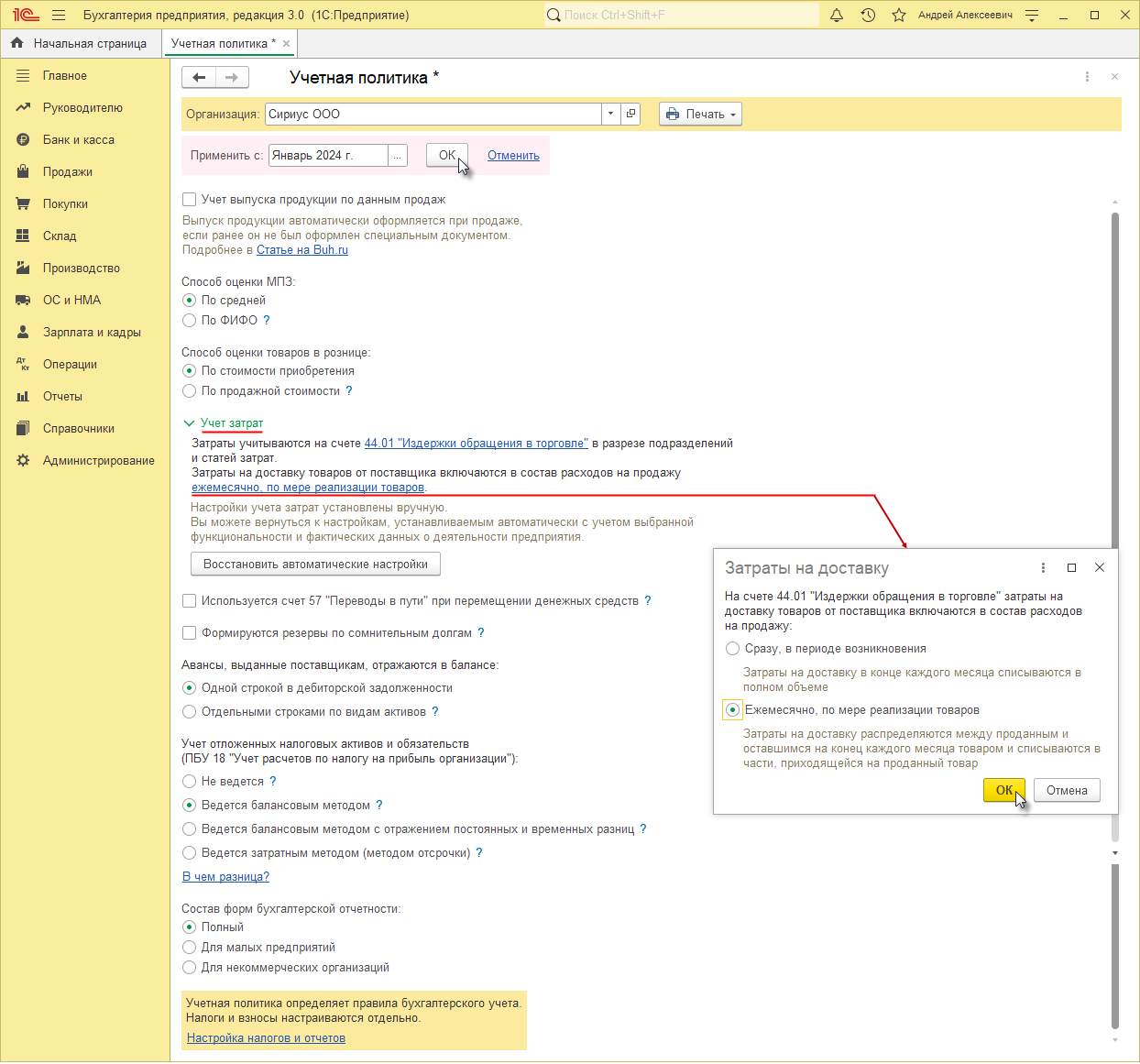The width and height of the screenshot is (1140, 1064).
Task: Open the Статье на Buh.ru link
Action: [x=302, y=250]
